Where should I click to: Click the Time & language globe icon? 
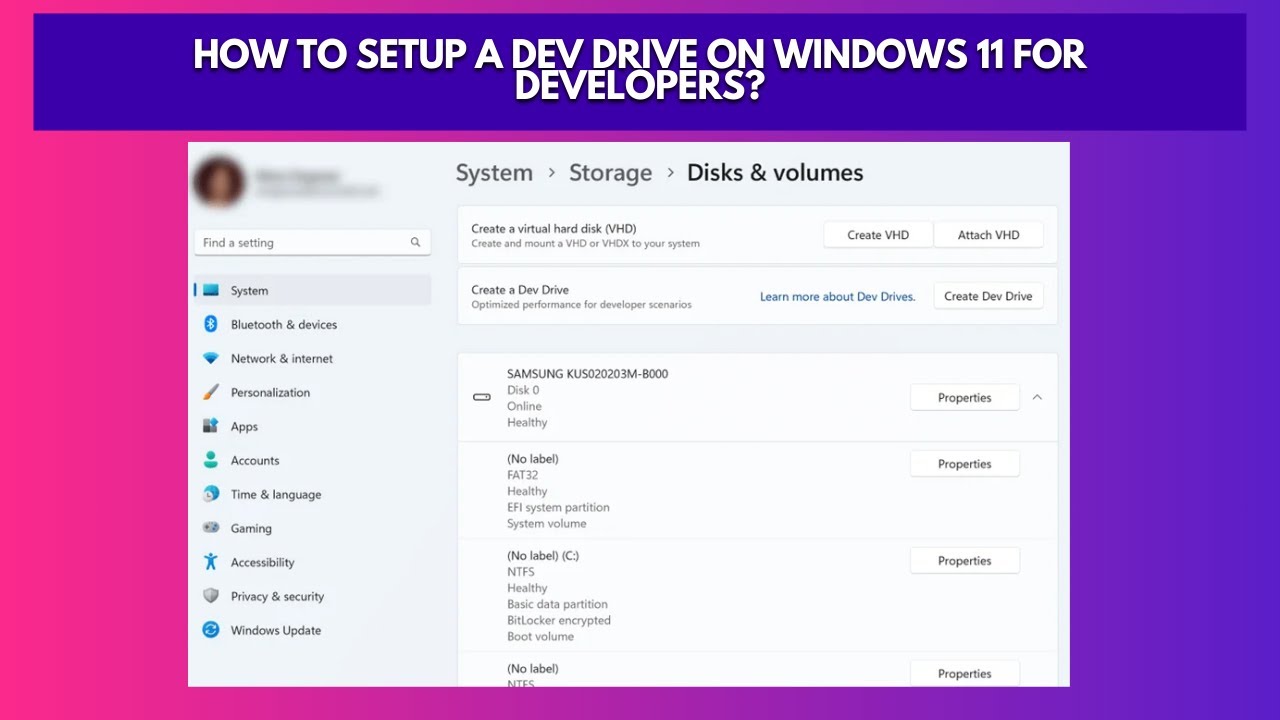(x=211, y=494)
